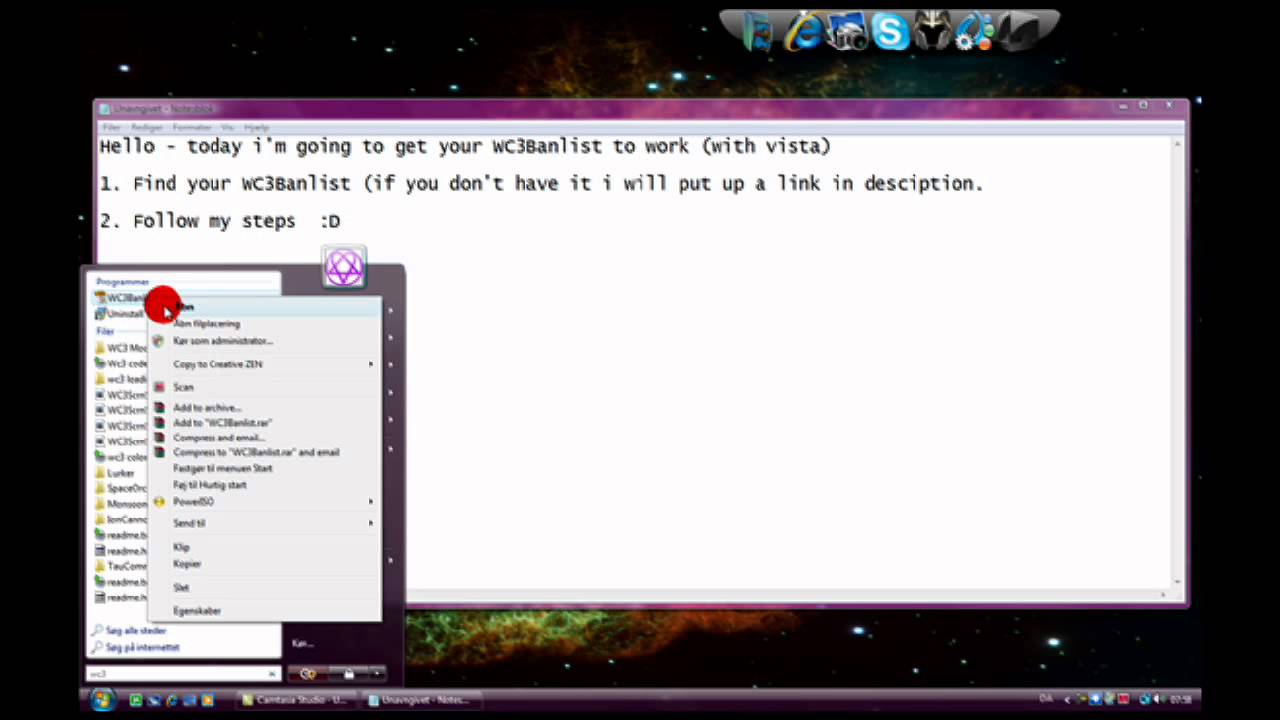Select the wc3 color file result
The width and height of the screenshot is (1280, 720).
pyautogui.click(x=120, y=457)
